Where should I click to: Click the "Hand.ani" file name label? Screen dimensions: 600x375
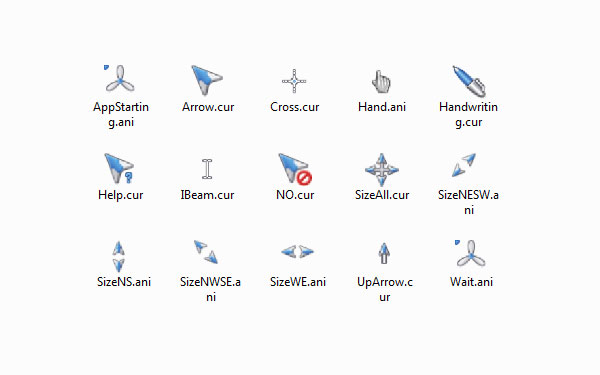point(382,107)
